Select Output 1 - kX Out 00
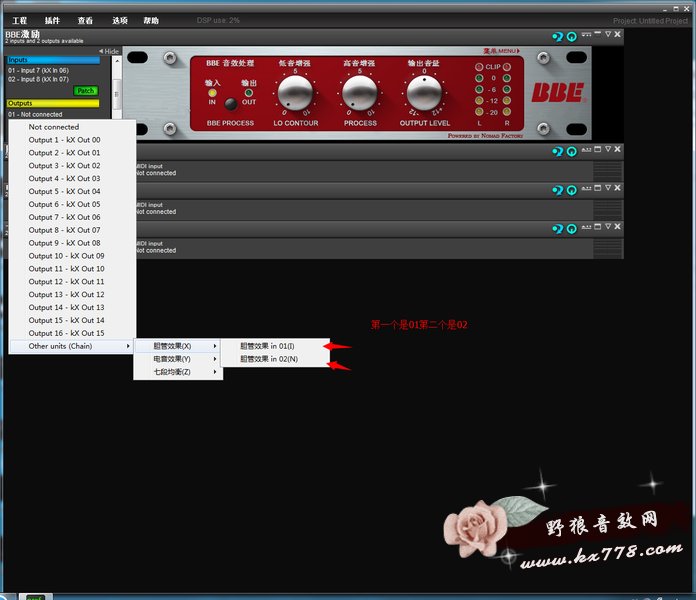 (x=72, y=140)
